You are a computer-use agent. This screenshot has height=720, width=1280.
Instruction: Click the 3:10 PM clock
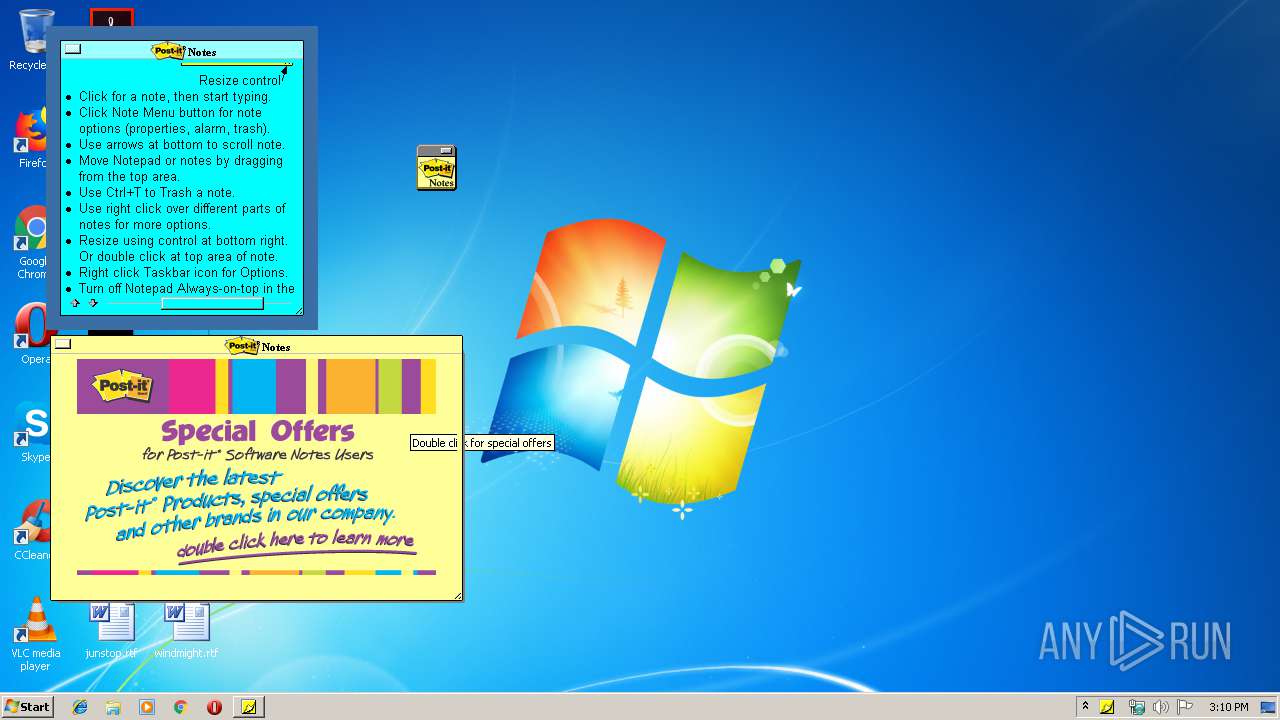tap(1228, 707)
